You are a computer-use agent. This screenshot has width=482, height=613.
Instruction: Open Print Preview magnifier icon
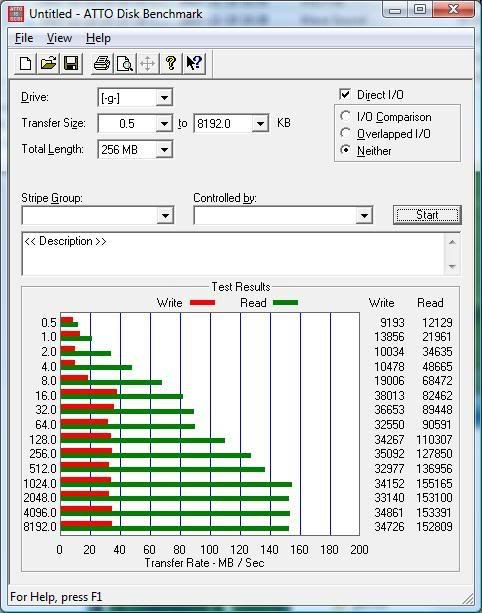(125, 63)
